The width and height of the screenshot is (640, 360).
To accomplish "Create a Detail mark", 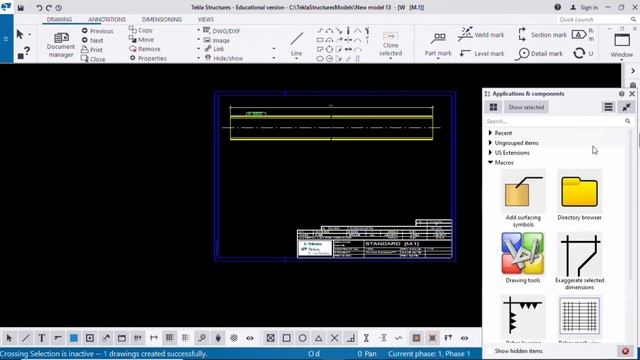I will pos(539,53).
